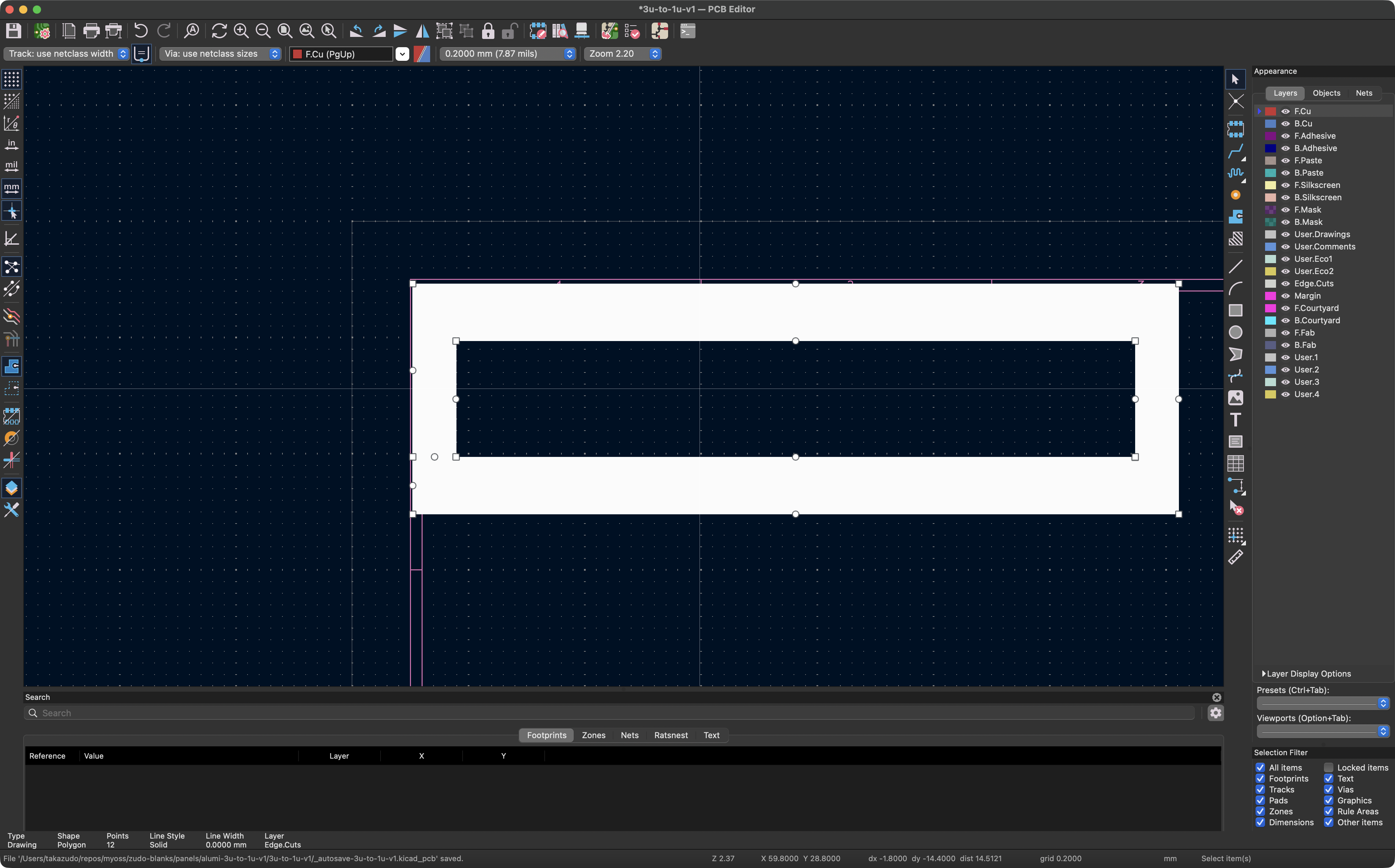Hide the B.Cu layer with eye icon
The image size is (1395, 868).
pos(1286,124)
